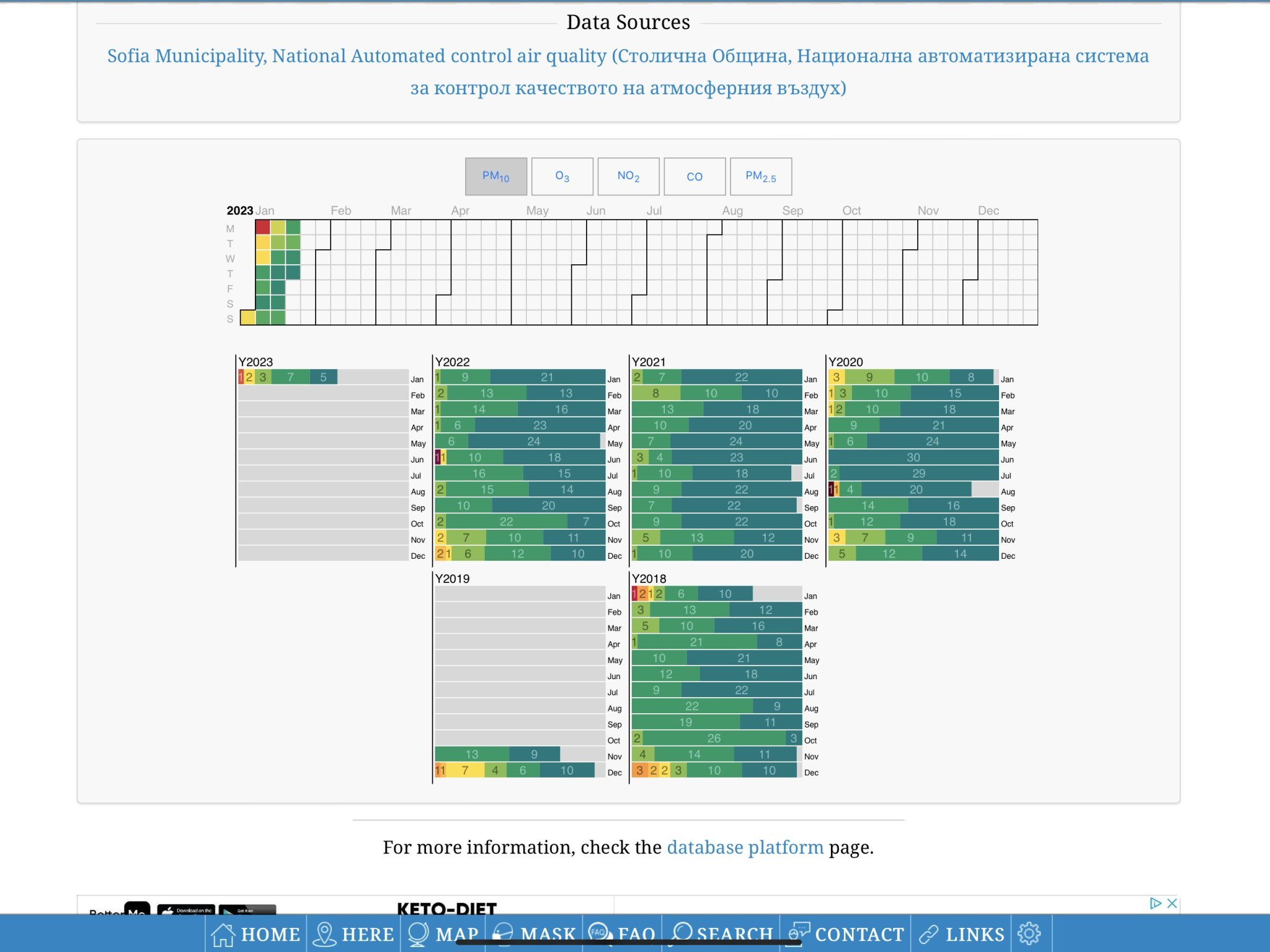Switch to the CO pollutant tab
Screen dimensions: 1270x952
tap(695, 177)
